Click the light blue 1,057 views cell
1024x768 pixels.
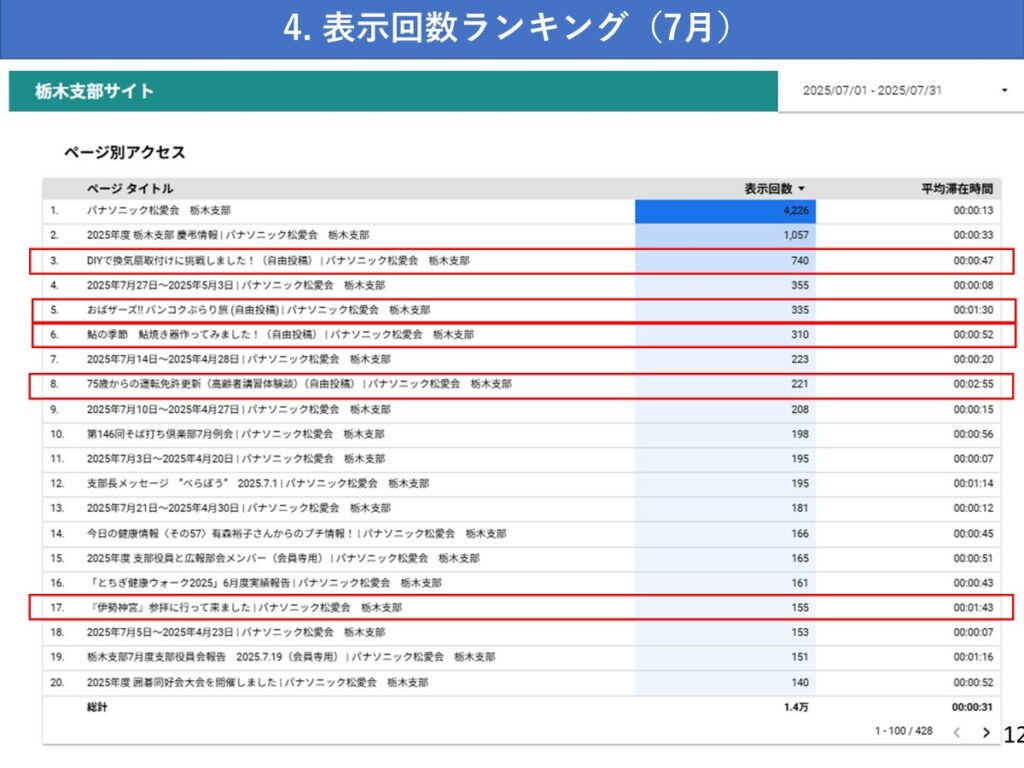(x=725, y=235)
